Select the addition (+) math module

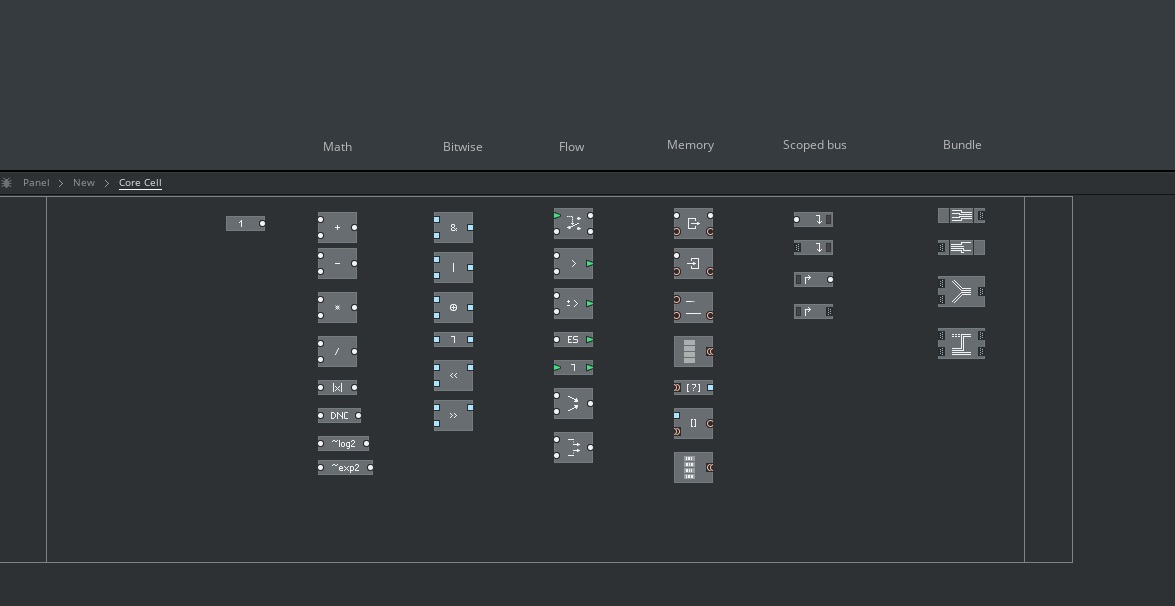[x=337, y=228]
